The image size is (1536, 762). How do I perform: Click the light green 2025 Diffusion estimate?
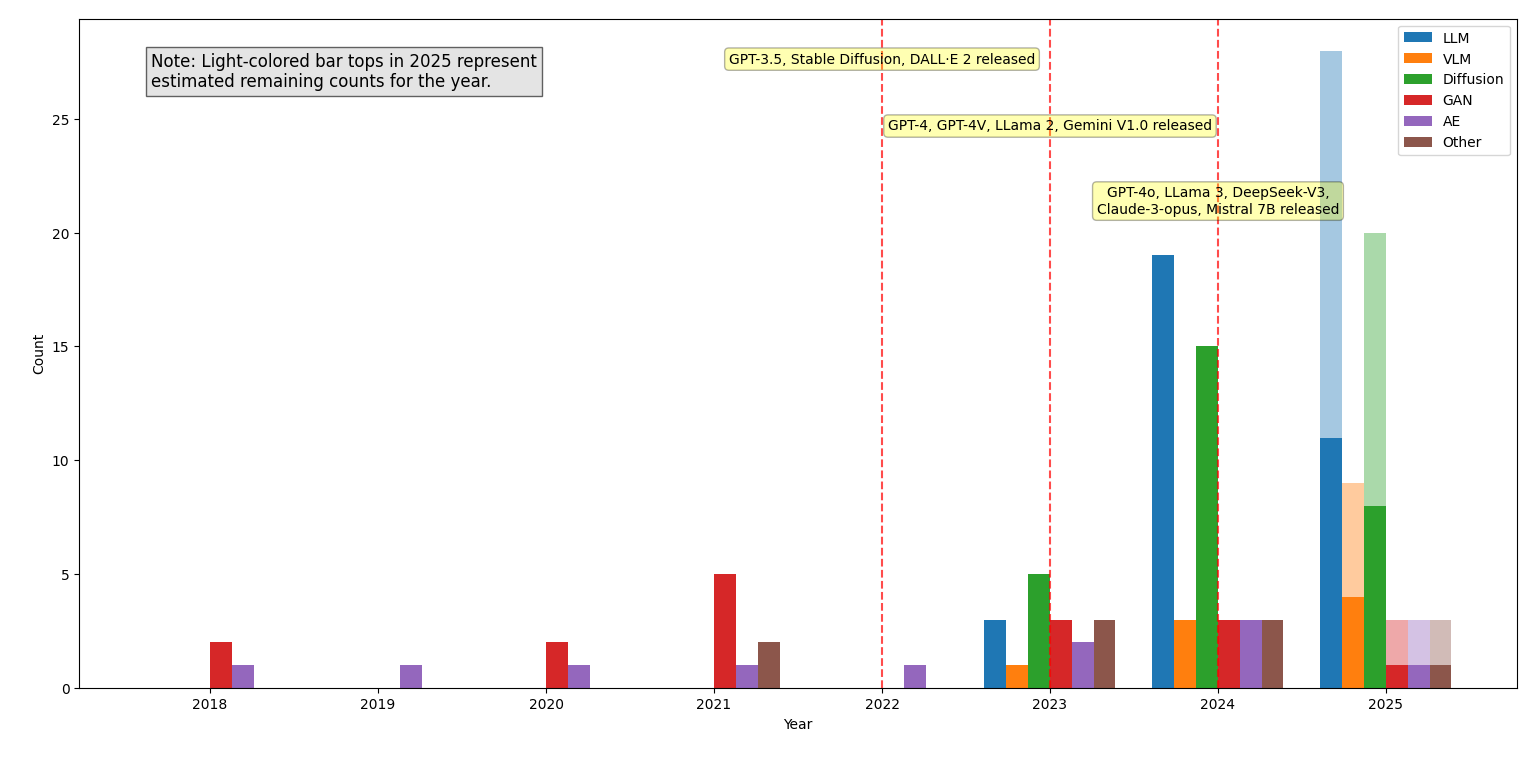click(x=1375, y=369)
